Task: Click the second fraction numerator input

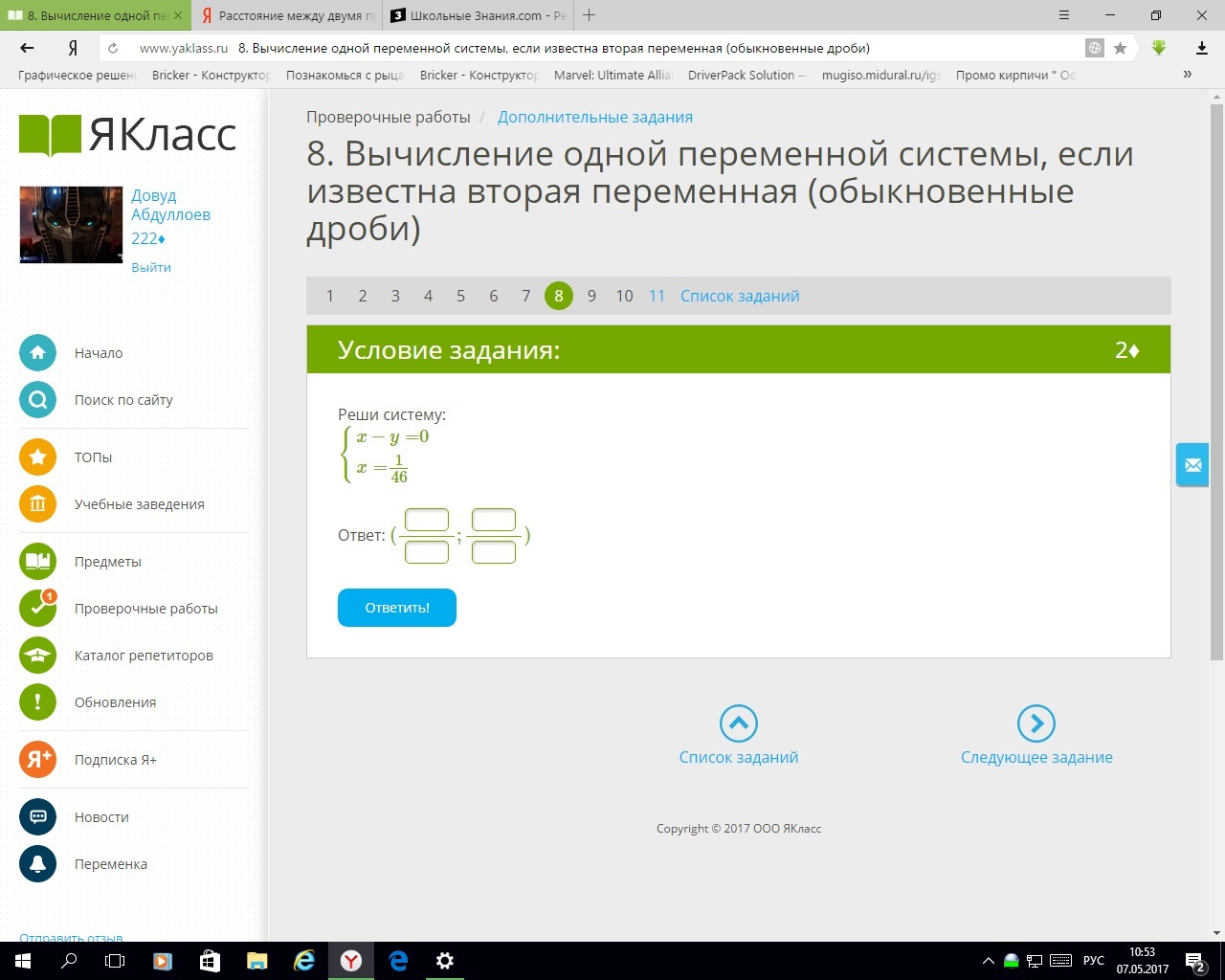Action: tap(494, 520)
